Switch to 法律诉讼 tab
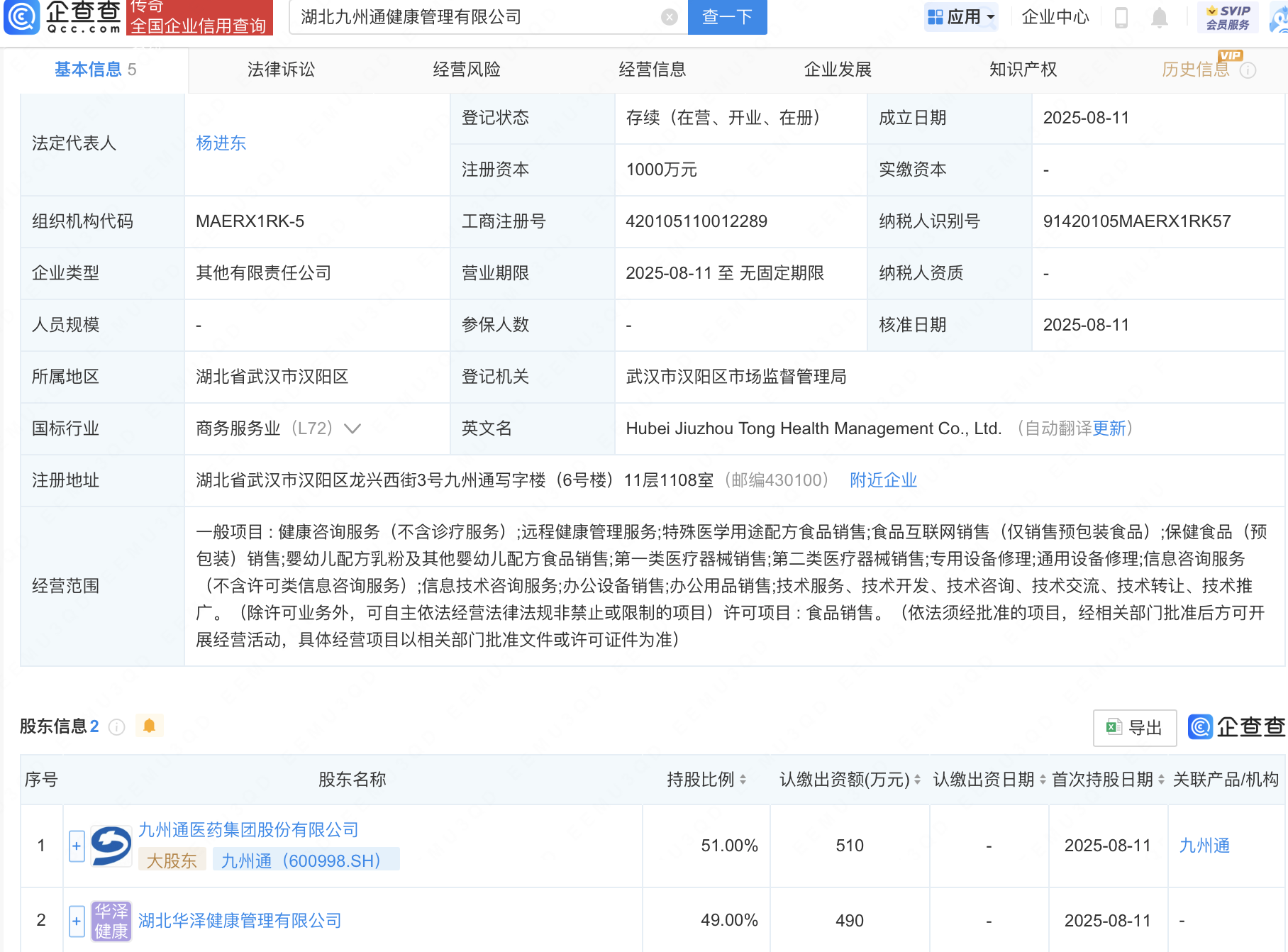The image size is (1288, 952). 281,70
